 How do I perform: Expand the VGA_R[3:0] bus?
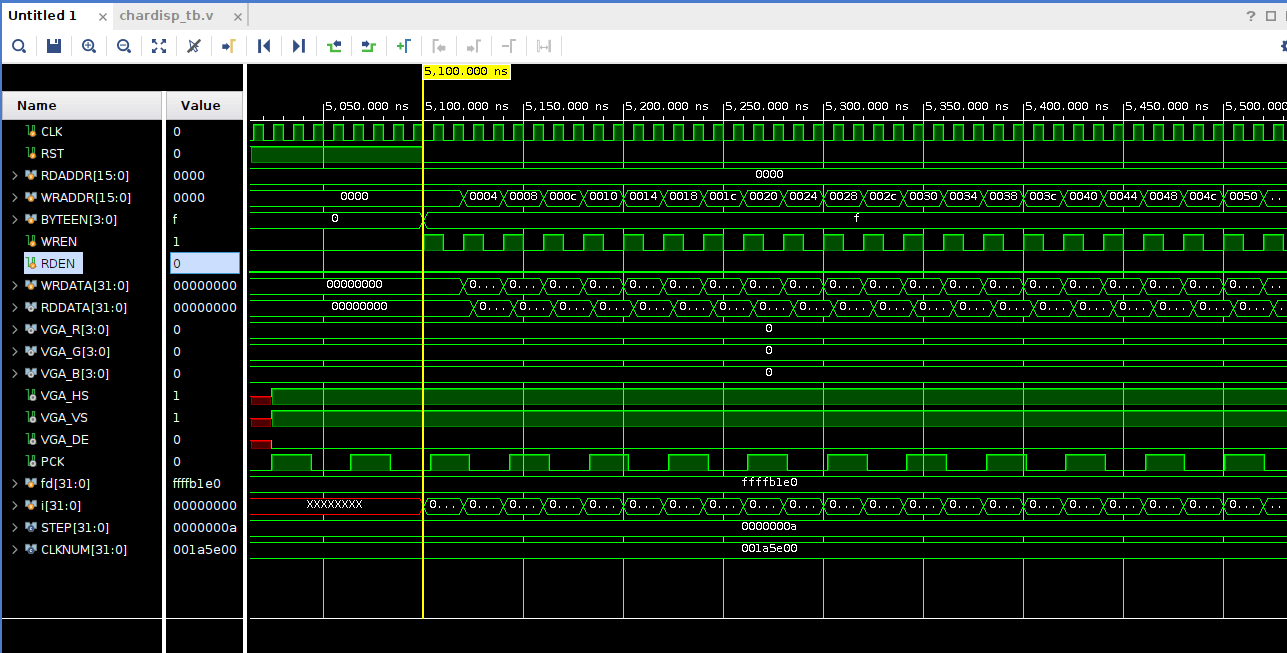(14, 329)
